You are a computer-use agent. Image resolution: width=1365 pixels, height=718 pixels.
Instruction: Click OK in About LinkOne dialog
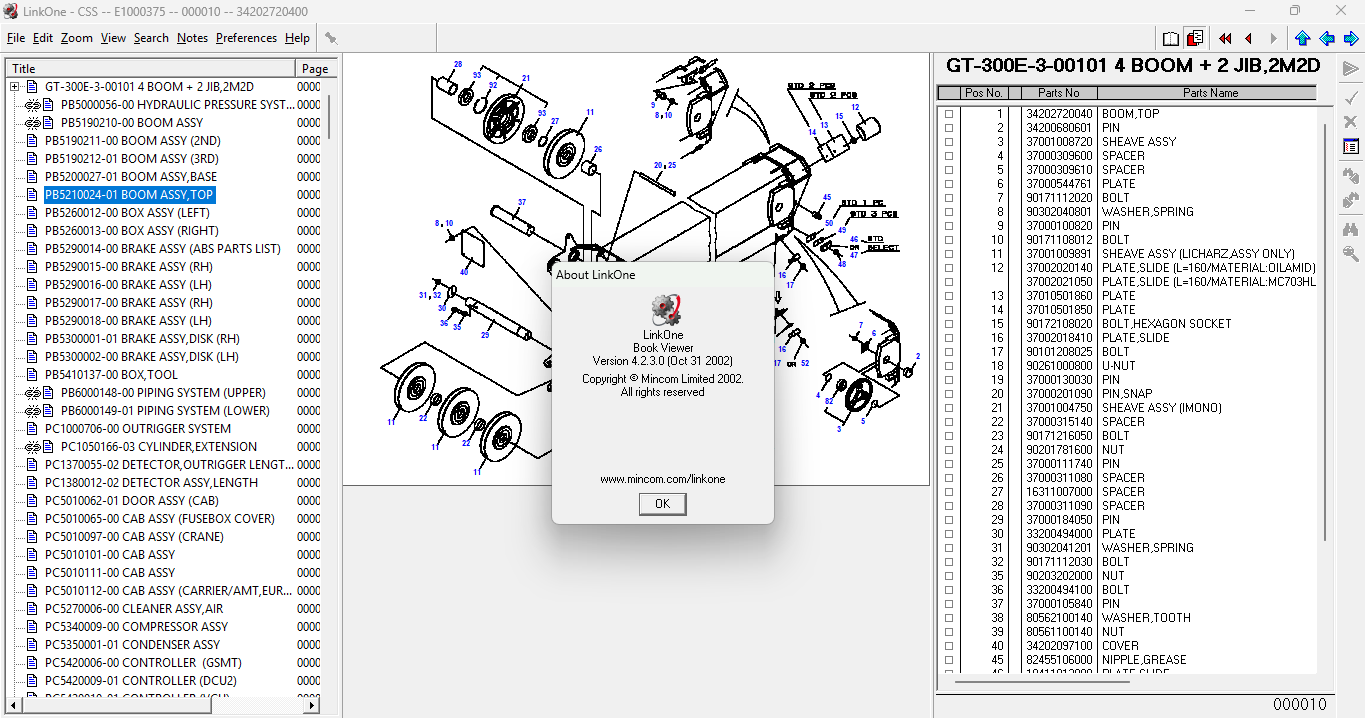click(x=662, y=504)
